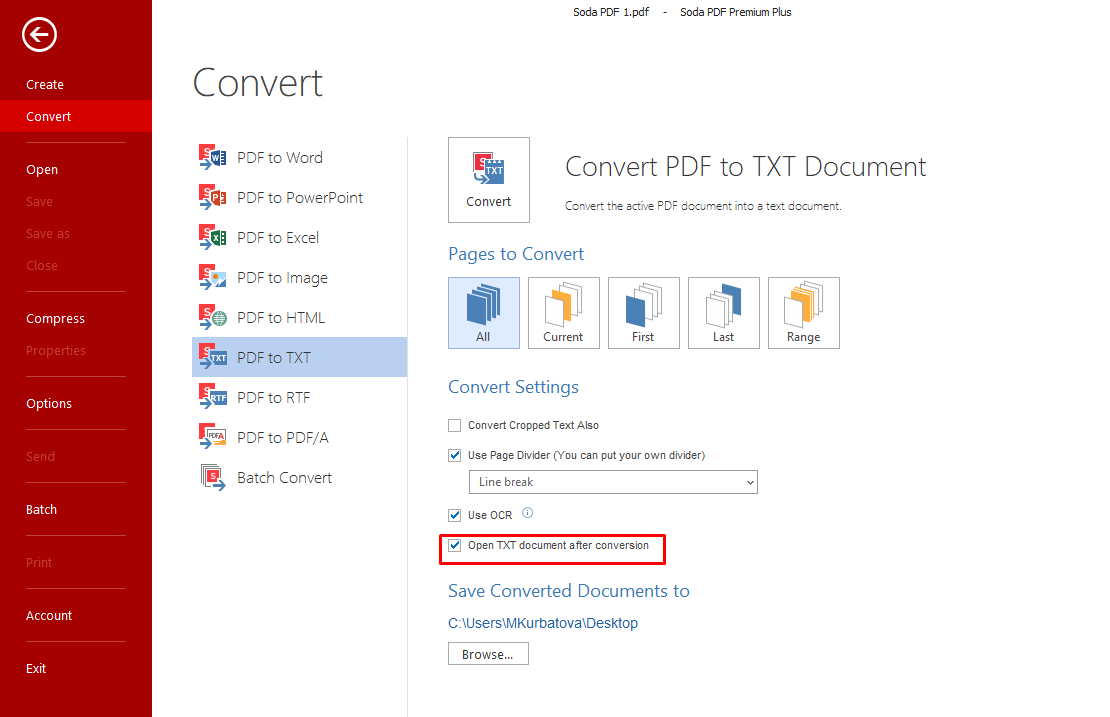Select All pages to convert
The height and width of the screenshot is (717, 1110).
tap(484, 313)
